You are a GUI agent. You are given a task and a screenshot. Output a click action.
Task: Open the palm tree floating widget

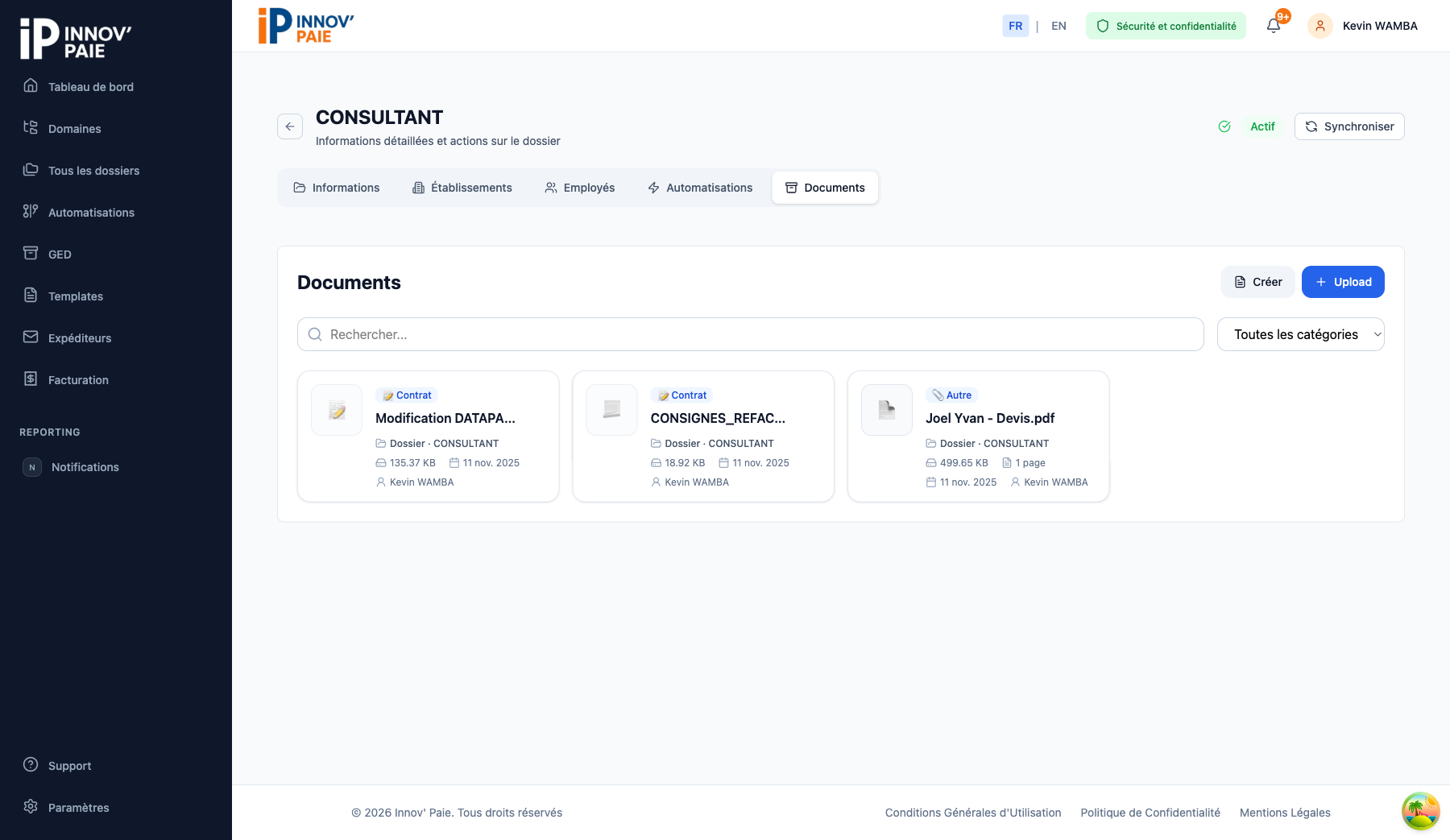(x=1420, y=811)
